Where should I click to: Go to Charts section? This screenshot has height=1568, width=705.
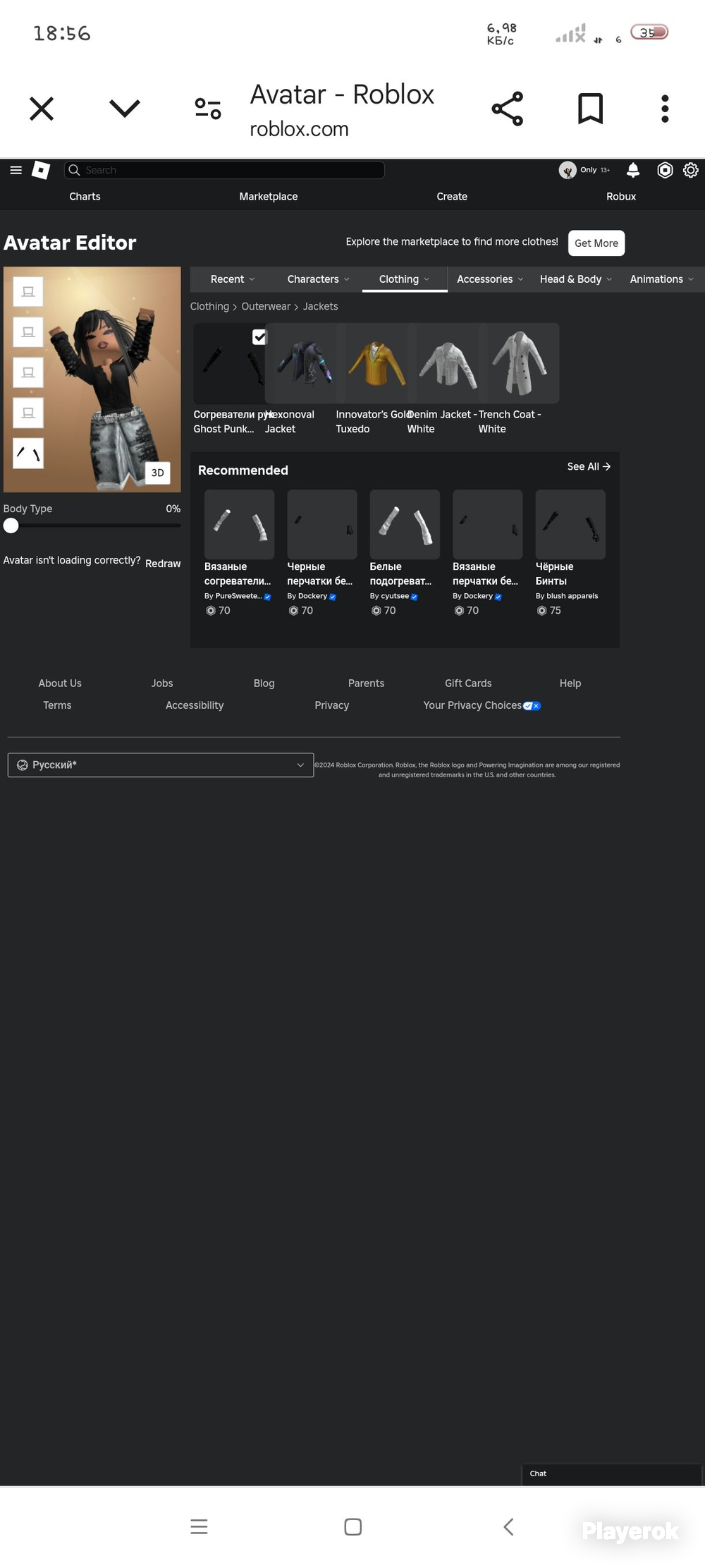click(x=85, y=197)
